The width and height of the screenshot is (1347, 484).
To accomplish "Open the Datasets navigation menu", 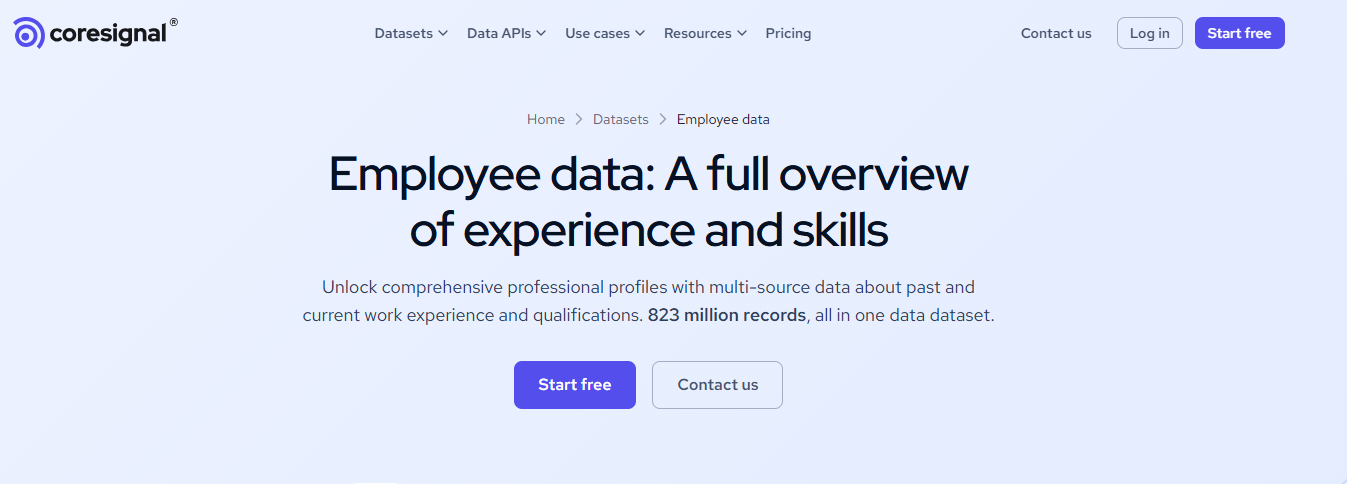I will pyautogui.click(x=403, y=33).
